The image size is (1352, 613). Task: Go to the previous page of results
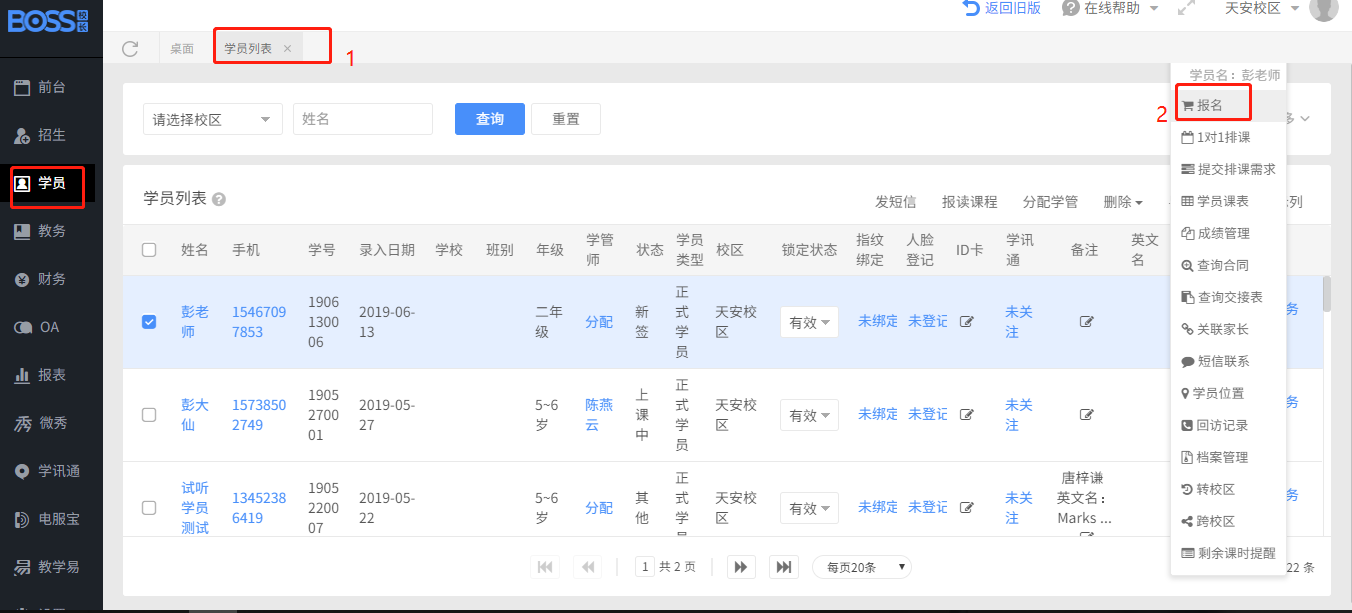588,567
